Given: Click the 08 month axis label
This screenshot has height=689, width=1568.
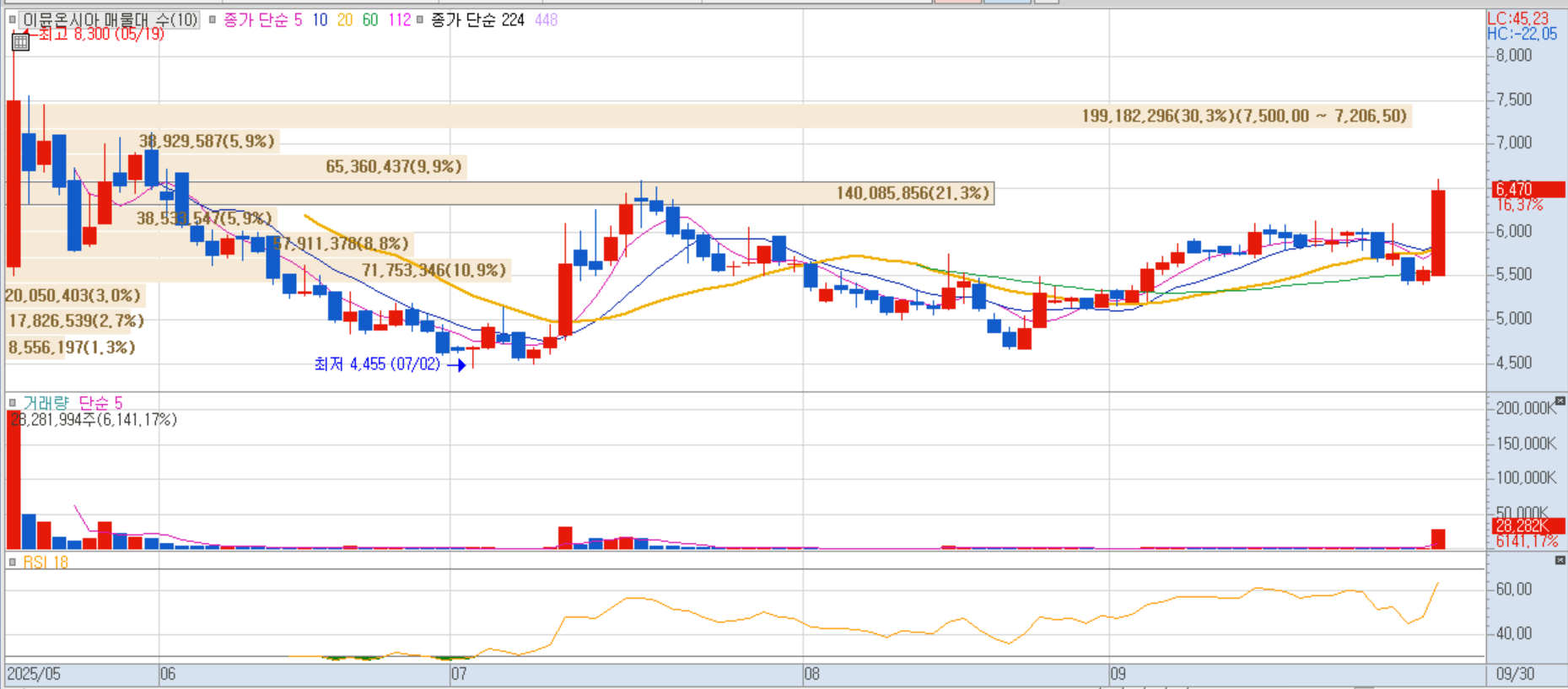Looking at the screenshot, I should coord(811,674).
